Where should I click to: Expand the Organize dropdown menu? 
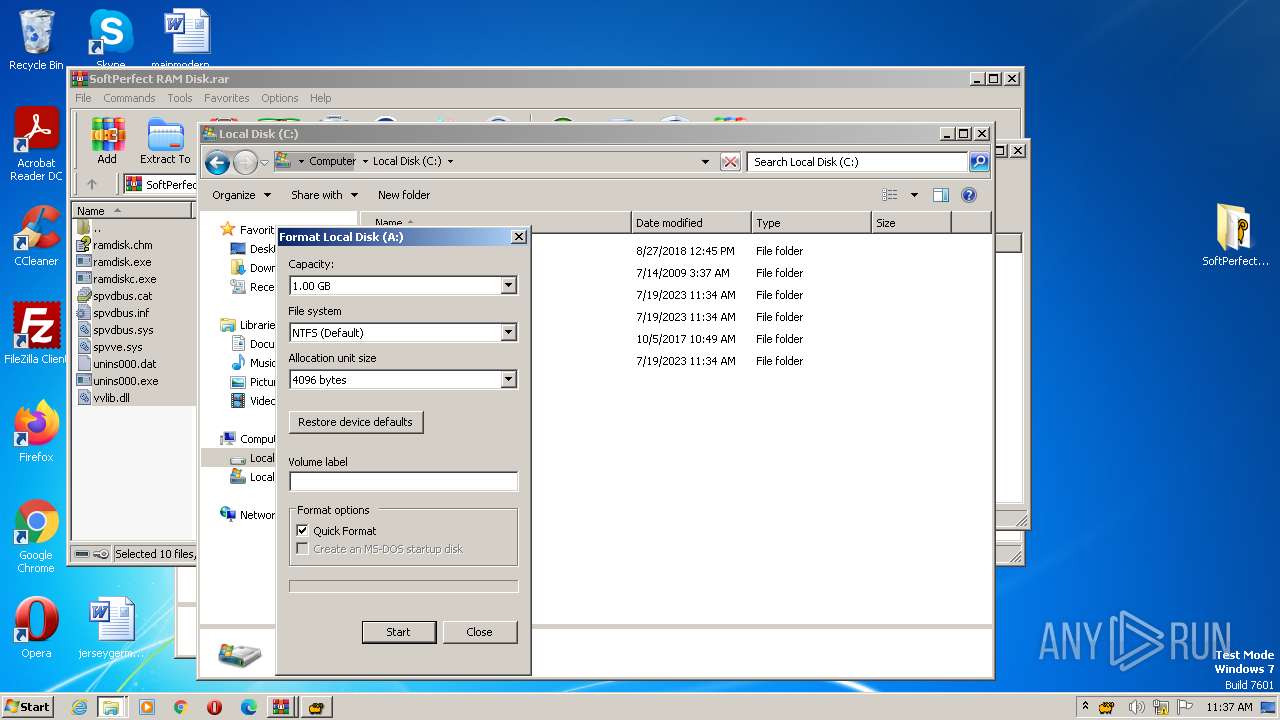pos(241,195)
